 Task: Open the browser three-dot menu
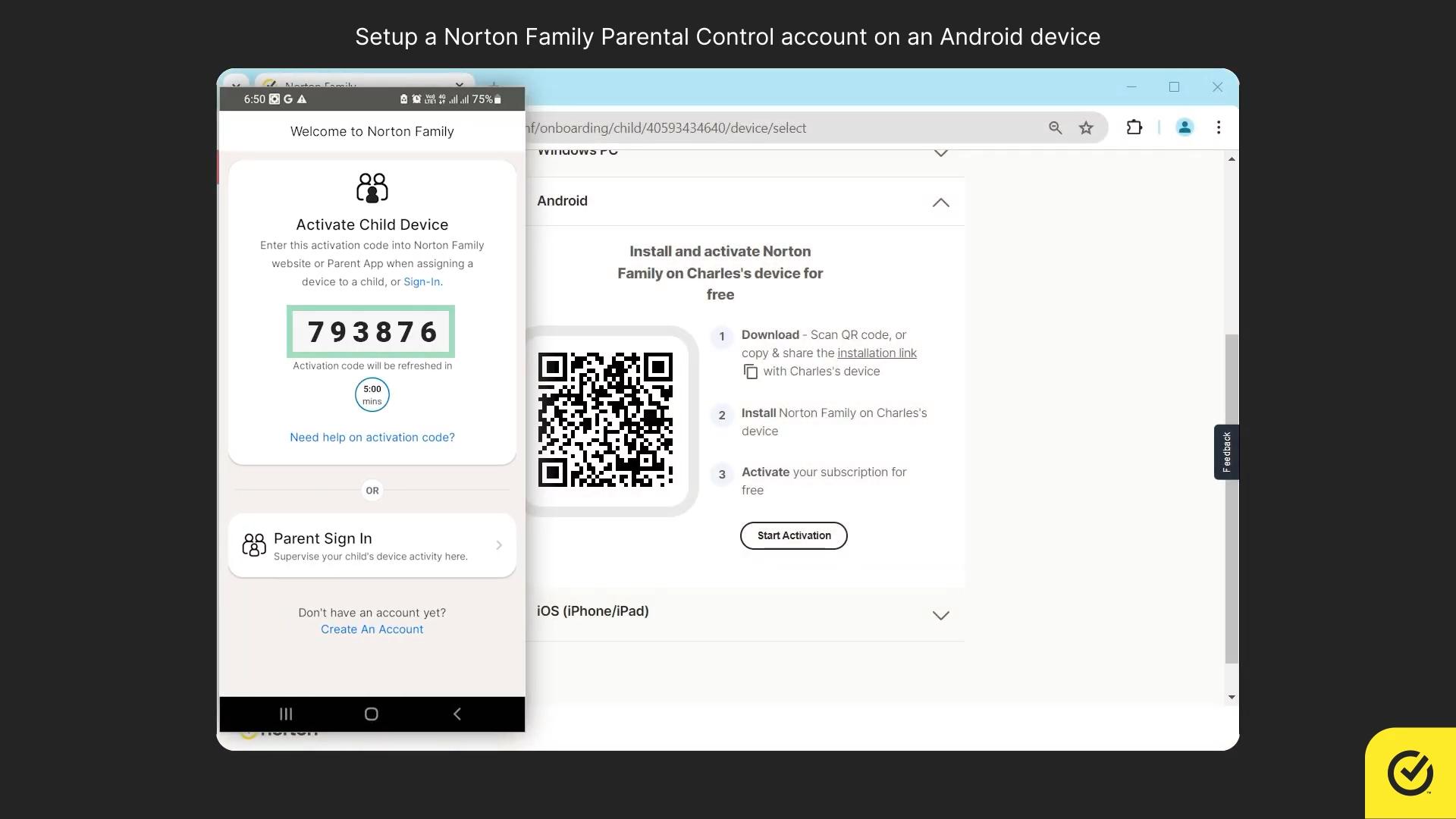tap(1219, 127)
